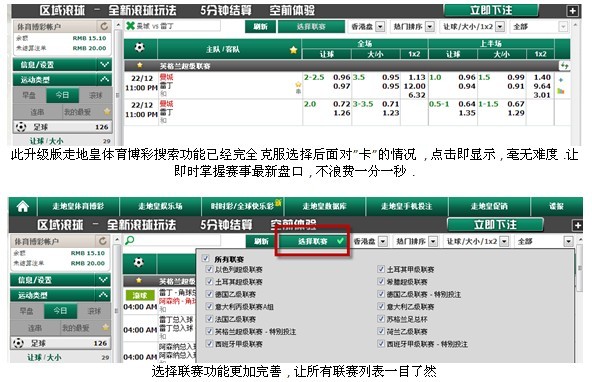Click 立即下注 in the odds-table panel banner
Viewport: 592px width, 382px height.
[491, 11]
